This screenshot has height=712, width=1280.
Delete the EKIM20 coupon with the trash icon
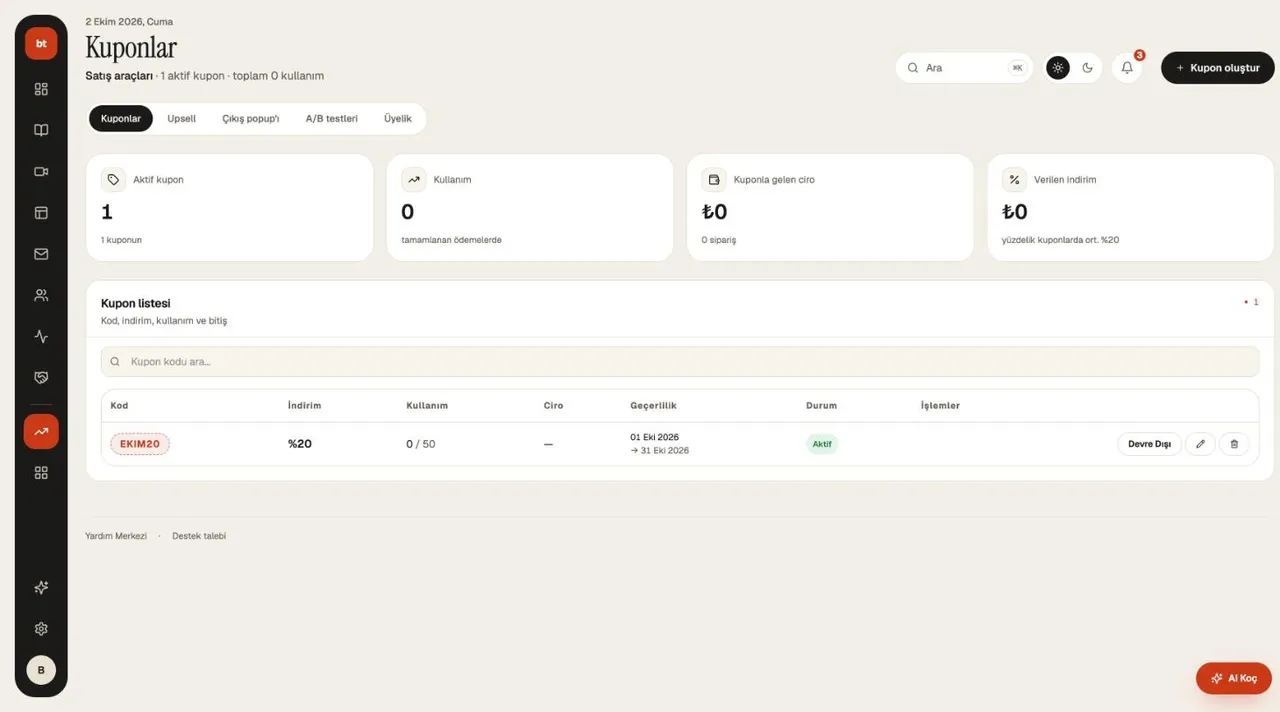click(x=1234, y=444)
